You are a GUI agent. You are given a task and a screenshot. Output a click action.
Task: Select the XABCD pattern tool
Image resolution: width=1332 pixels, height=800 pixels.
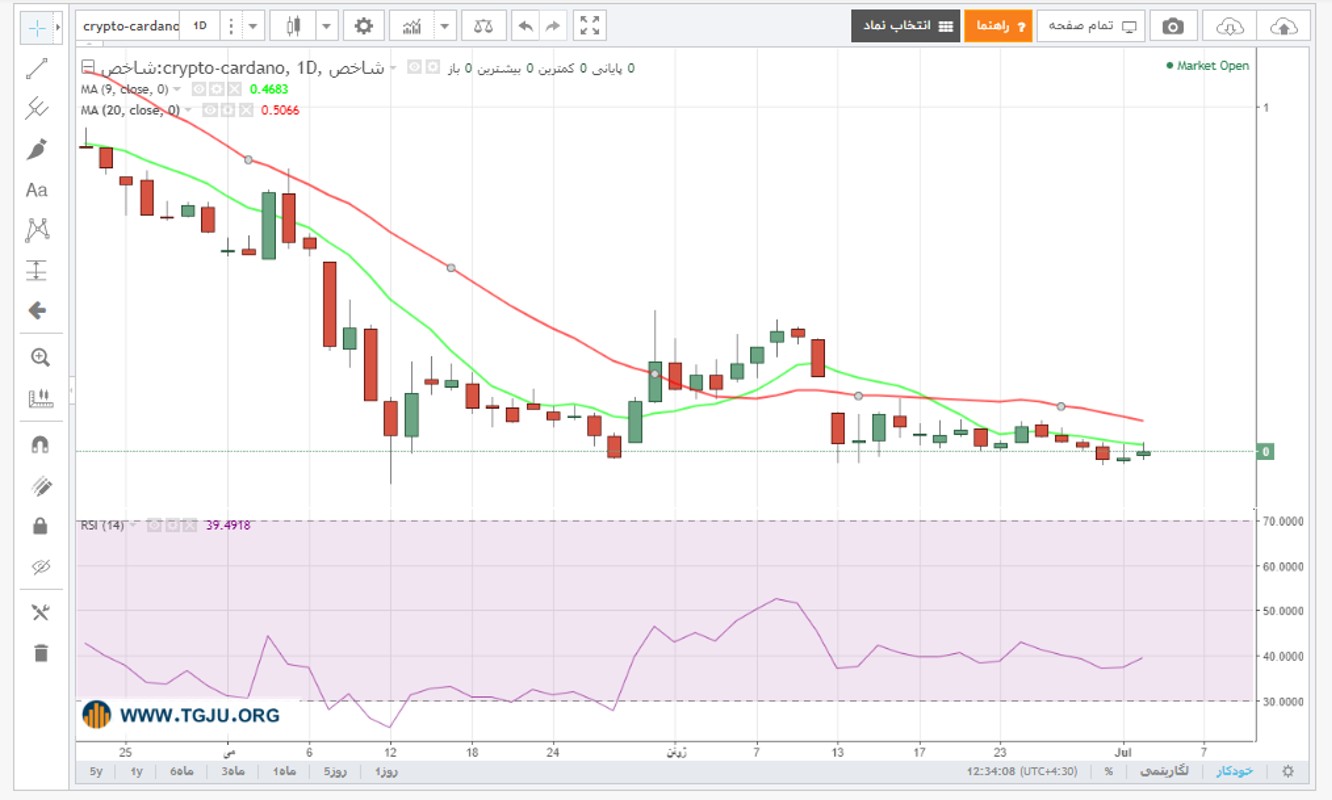click(37, 230)
